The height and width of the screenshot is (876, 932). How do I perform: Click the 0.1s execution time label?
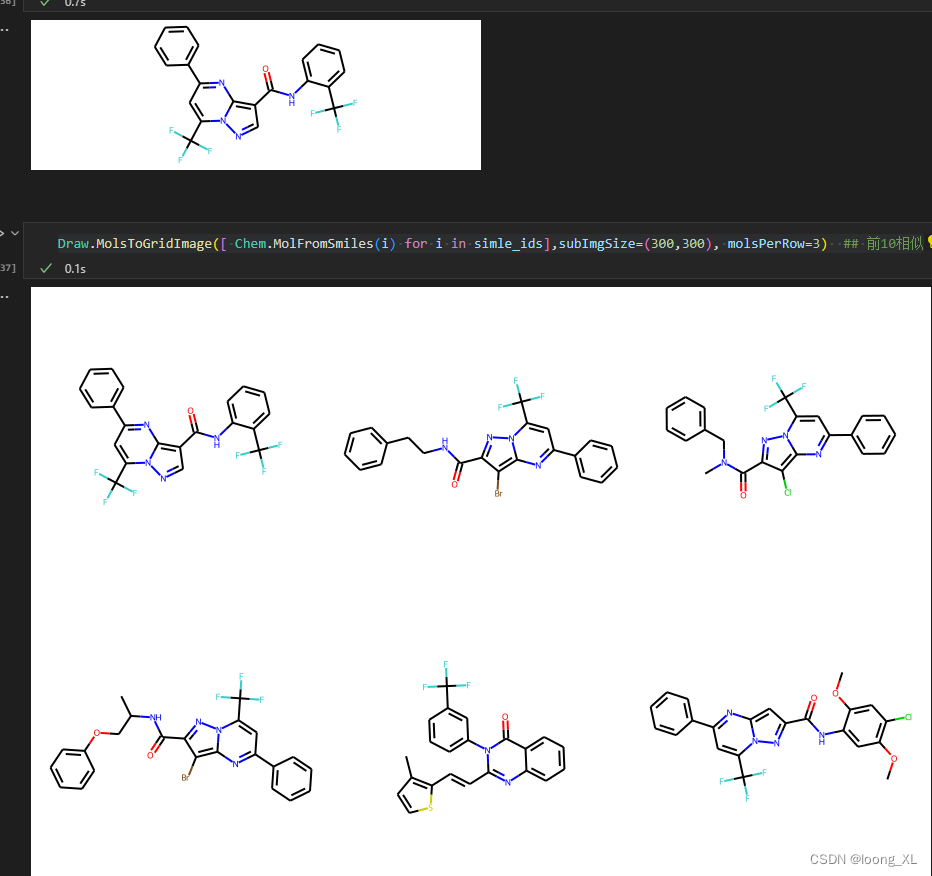(x=75, y=268)
